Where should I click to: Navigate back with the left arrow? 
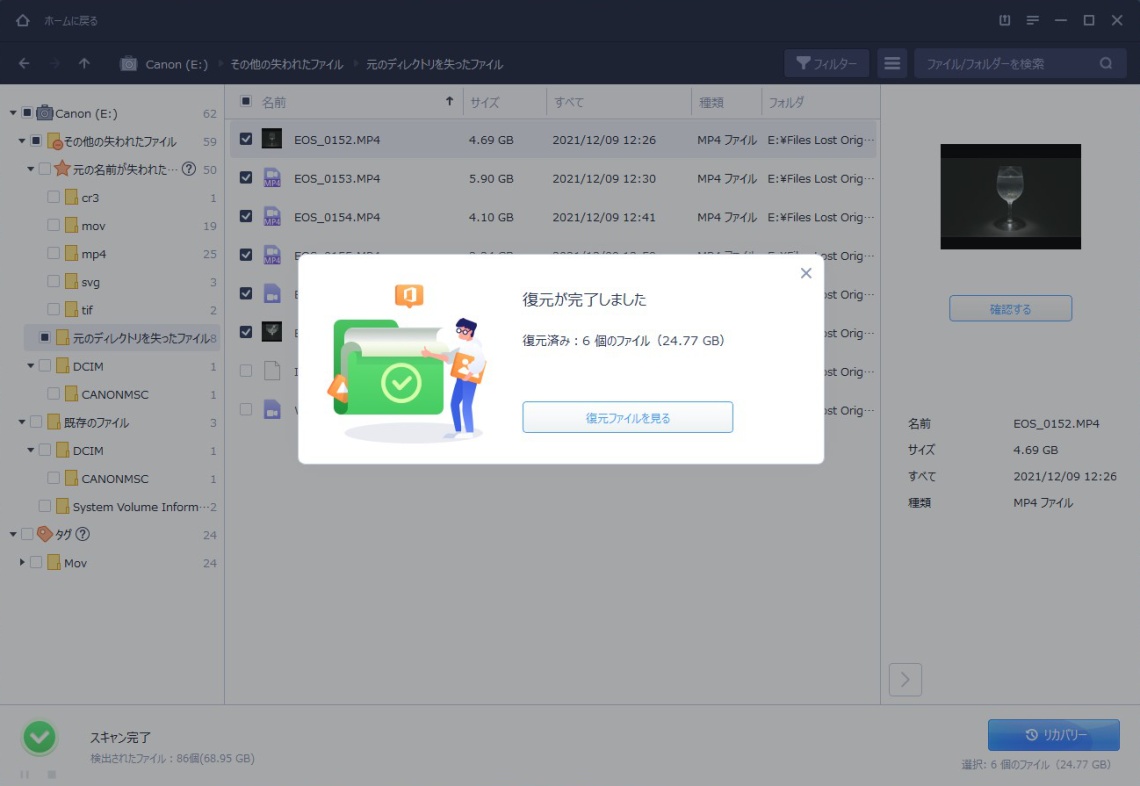coord(24,64)
